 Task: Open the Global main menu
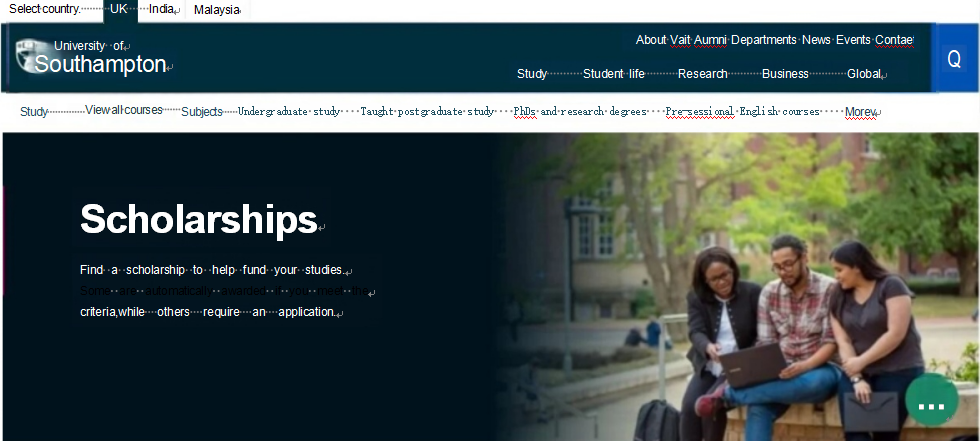[864, 74]
